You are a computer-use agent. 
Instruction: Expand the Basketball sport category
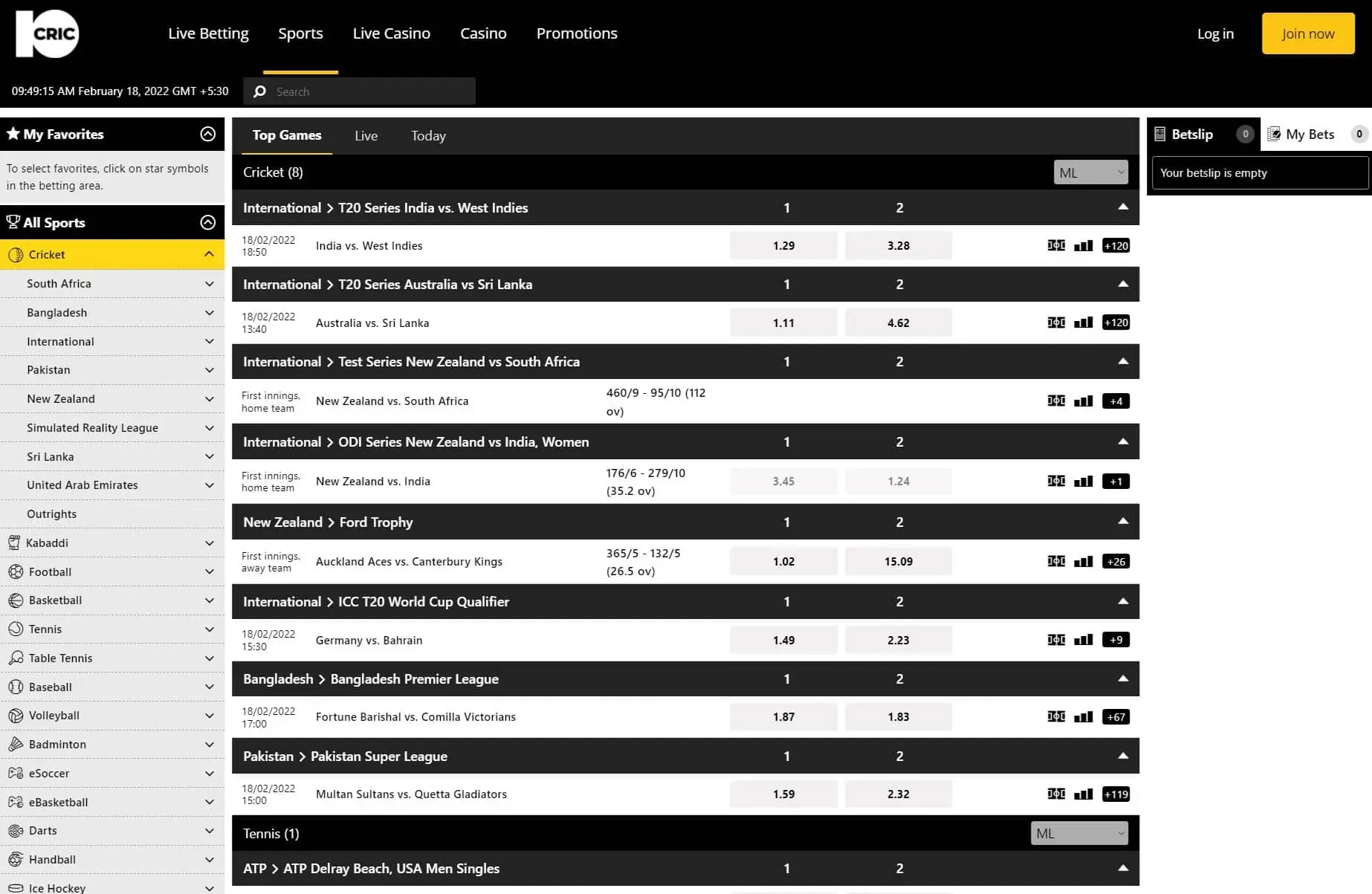click(209, 600)
